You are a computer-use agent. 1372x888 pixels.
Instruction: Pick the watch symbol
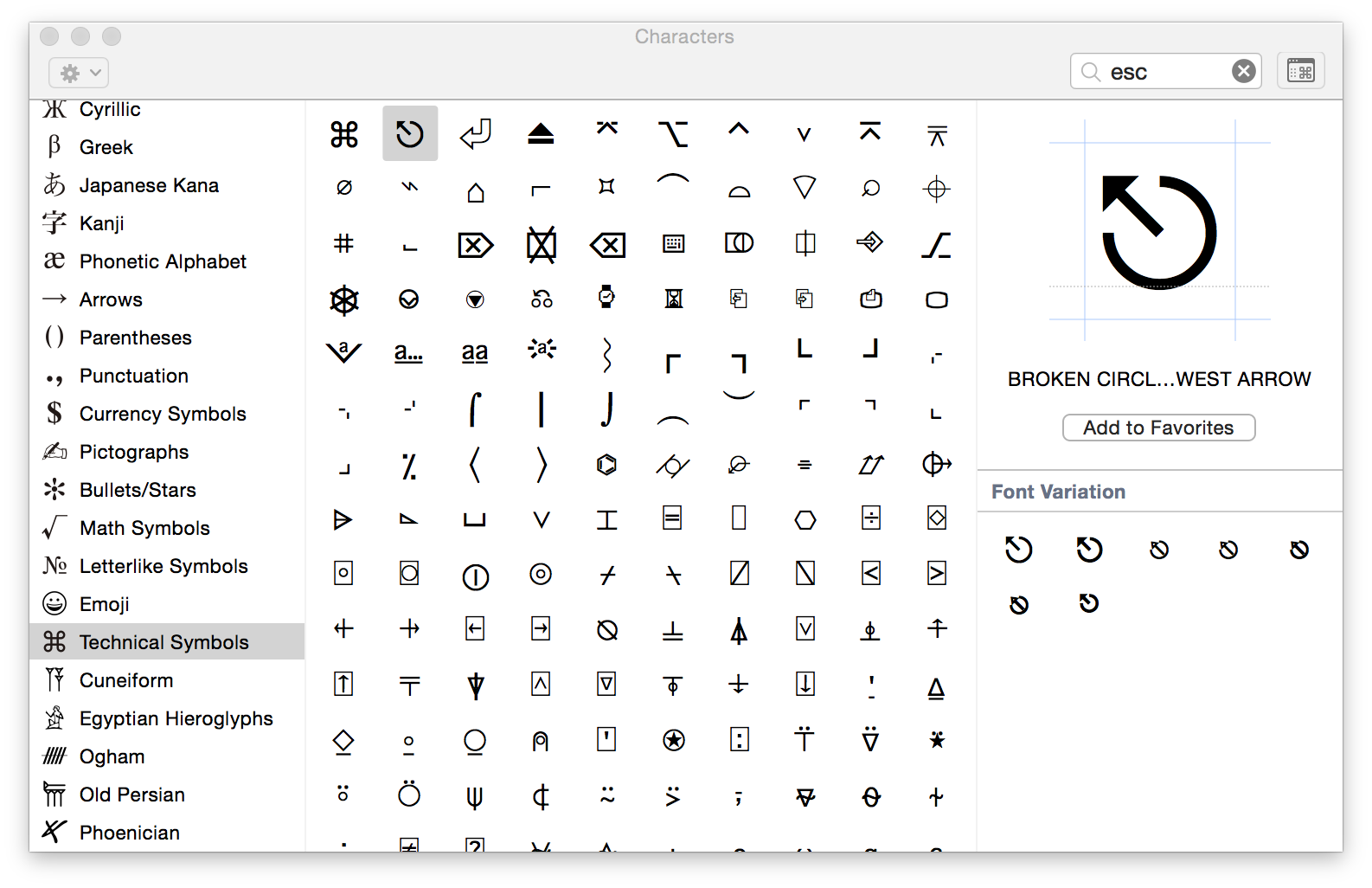[x=607, y=297]
